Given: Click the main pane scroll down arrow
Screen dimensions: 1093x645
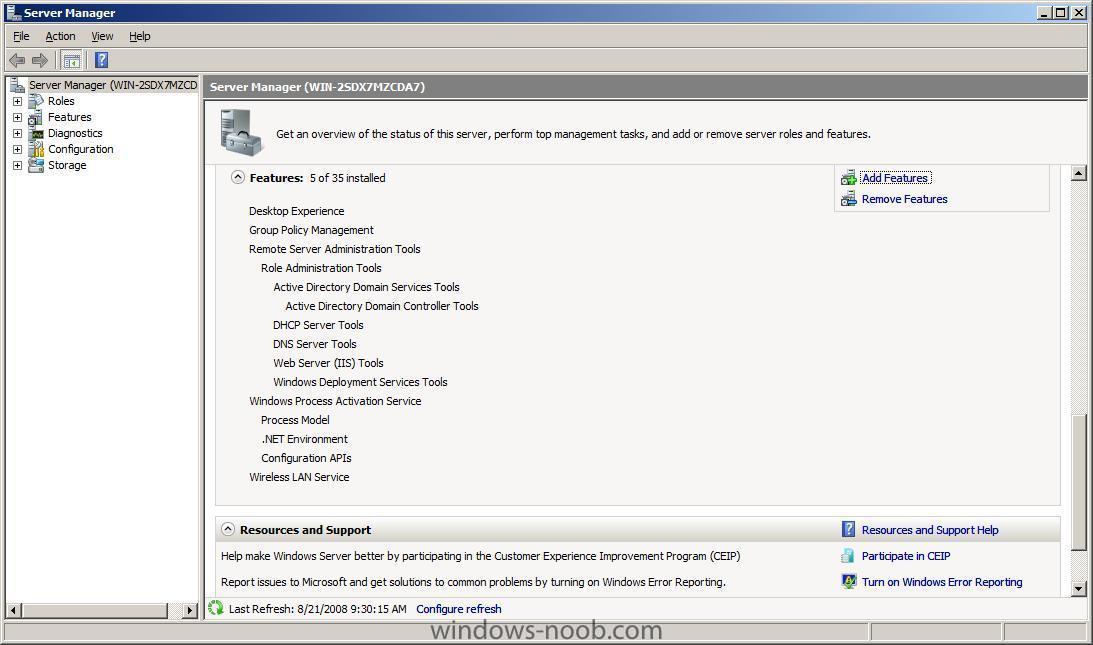Looking at the screenshot, I should 1078,589.
